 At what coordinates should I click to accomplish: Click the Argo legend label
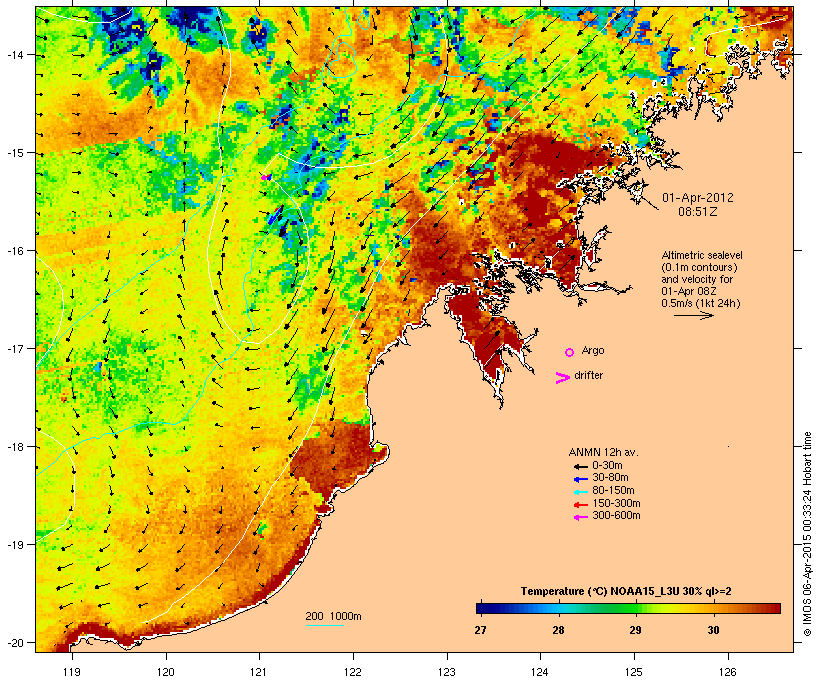coord(593,350)
